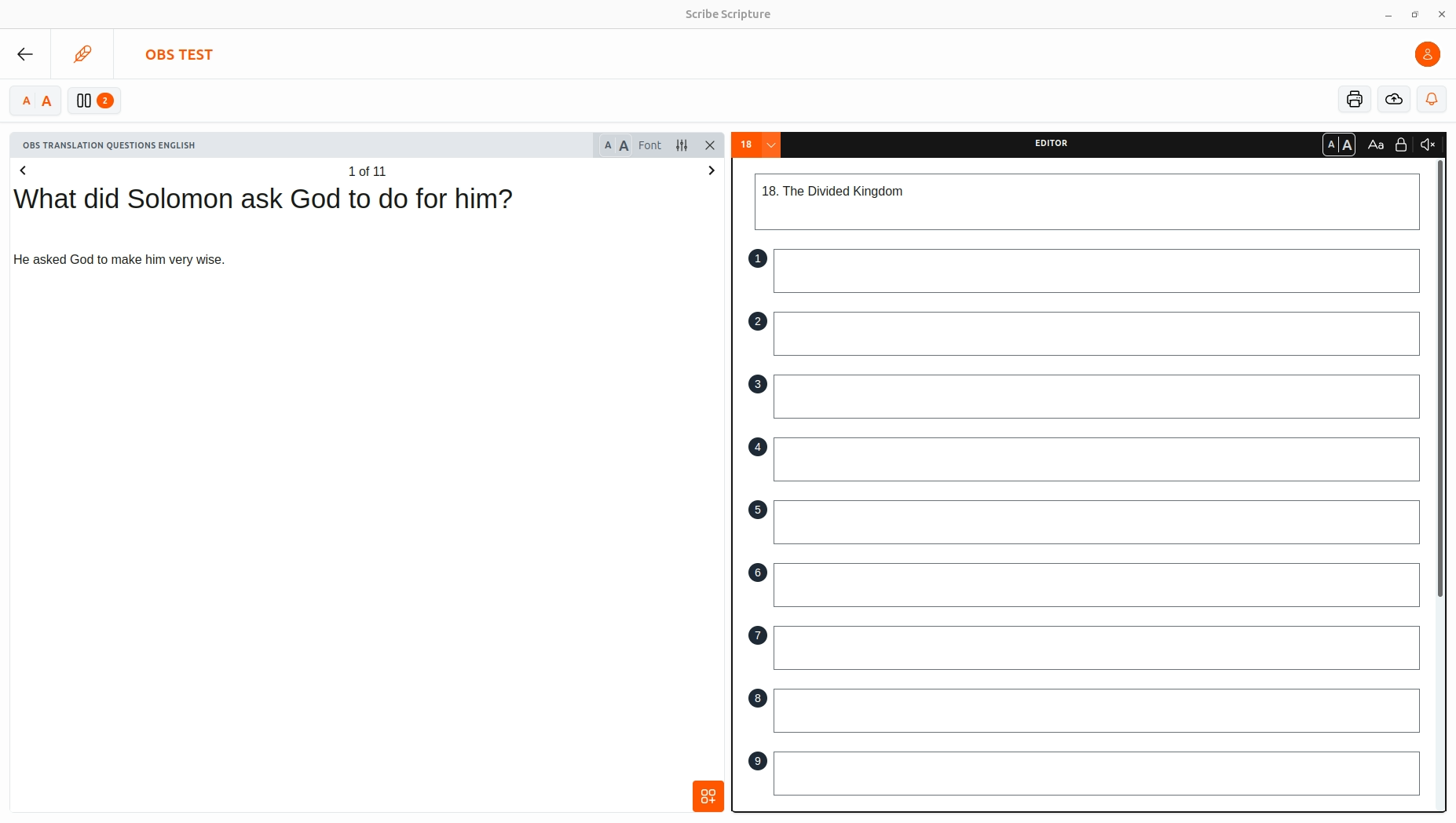Close the OBS Translation Questions panel

click(710, 145)
